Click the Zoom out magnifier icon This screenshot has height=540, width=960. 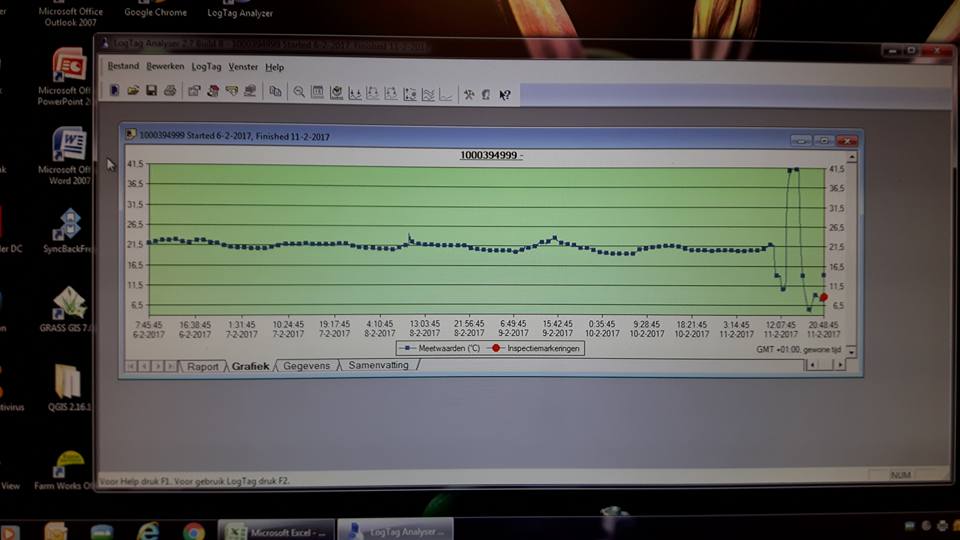pyautogui.click(x=299, y=93)
